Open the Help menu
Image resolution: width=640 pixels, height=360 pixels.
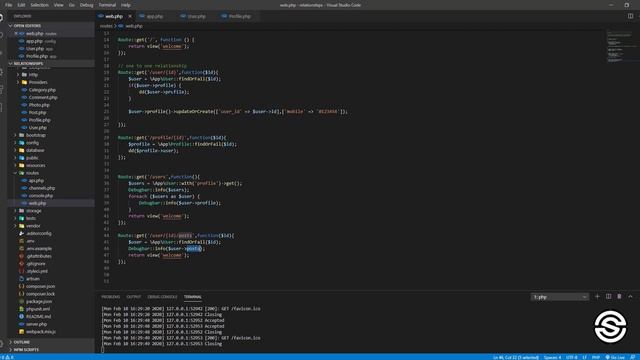pos(126,5)
